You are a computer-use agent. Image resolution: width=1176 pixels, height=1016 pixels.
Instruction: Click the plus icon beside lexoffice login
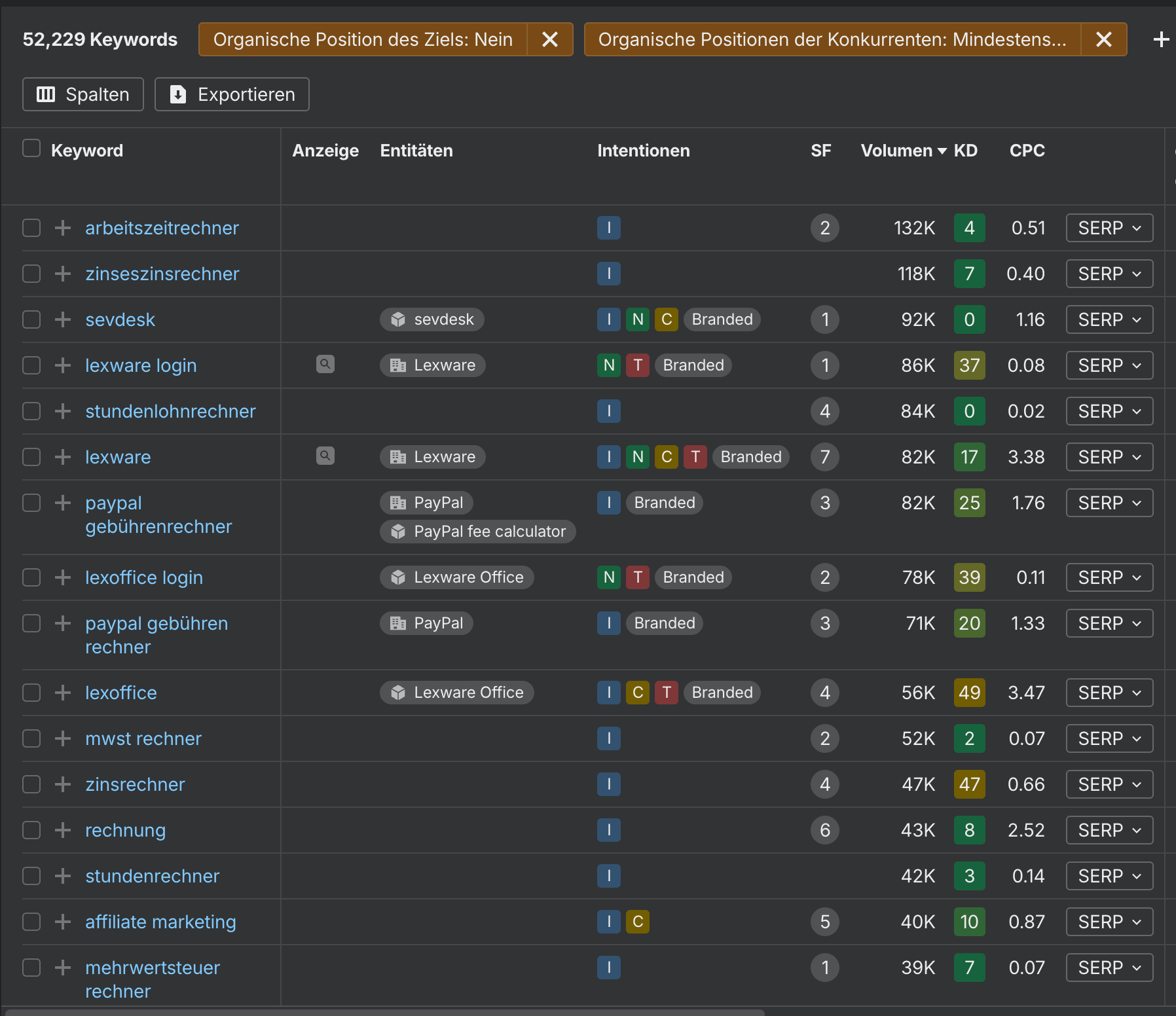click(63, 577)
